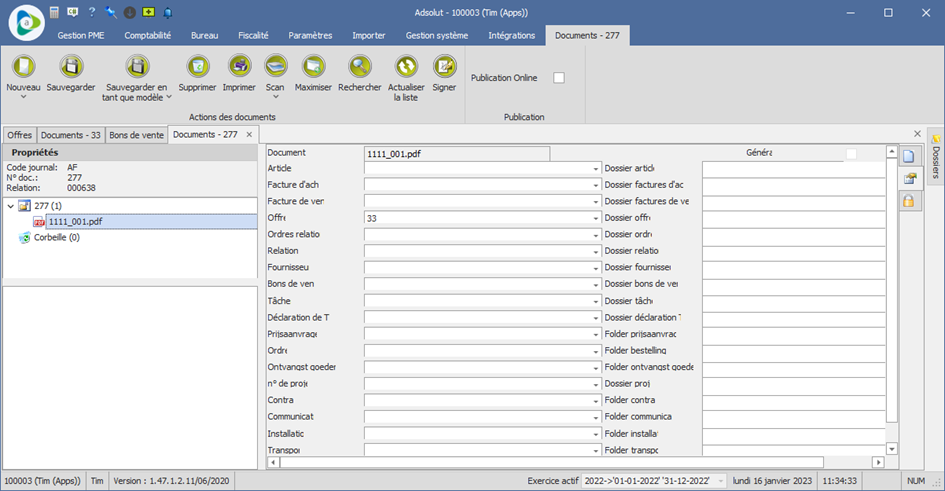This screenshot has width=945, height=491.
Task: Click the Maximiser icon
Action: point(313,66)
